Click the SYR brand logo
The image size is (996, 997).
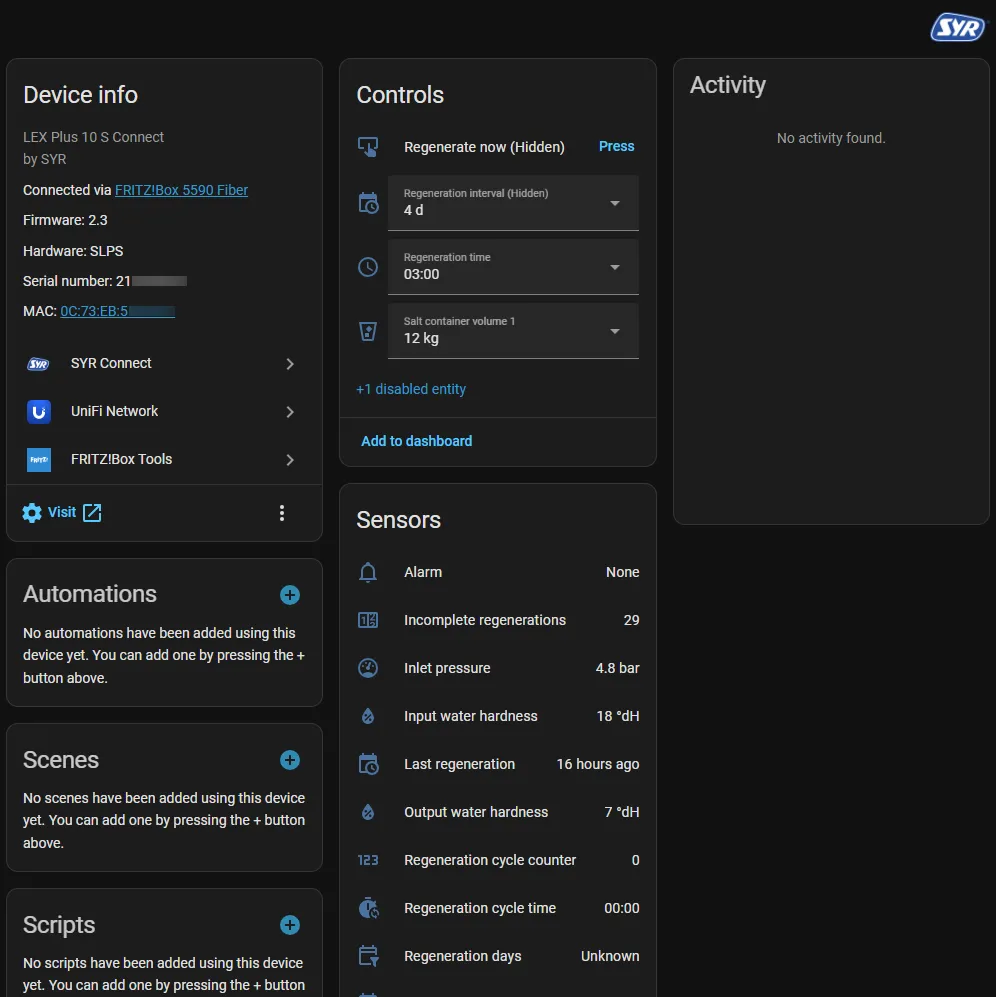pyautogui.click(x=958, y=27)
